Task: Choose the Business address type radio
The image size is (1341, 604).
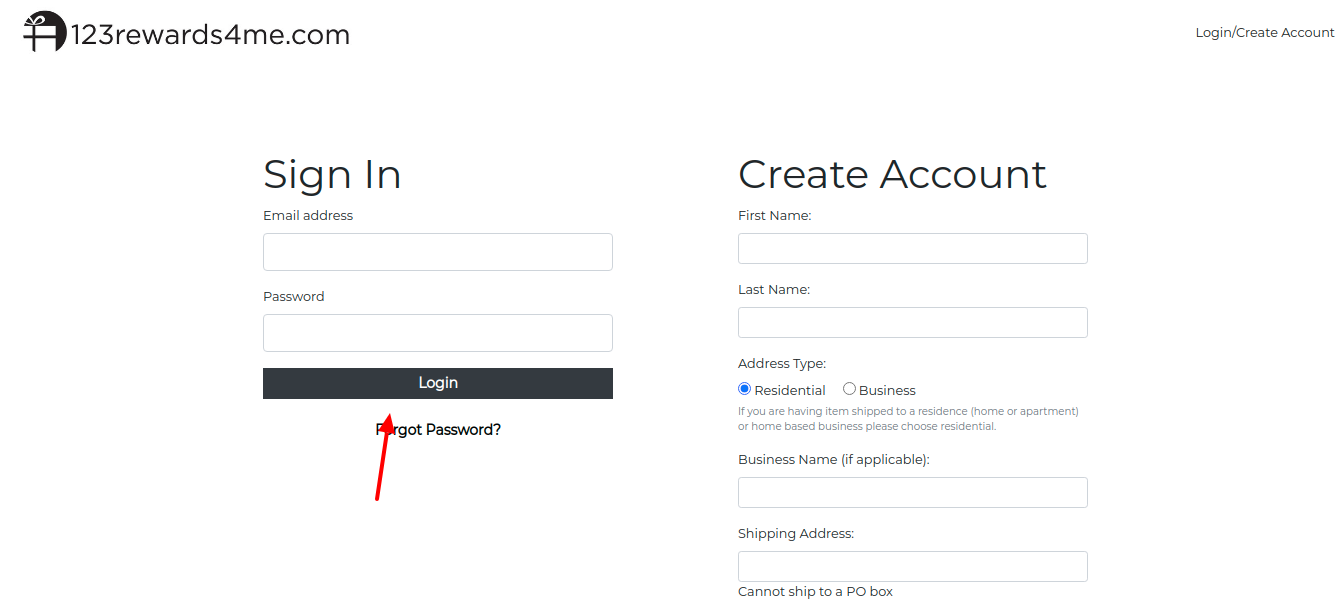Action: tap(849, 389)
